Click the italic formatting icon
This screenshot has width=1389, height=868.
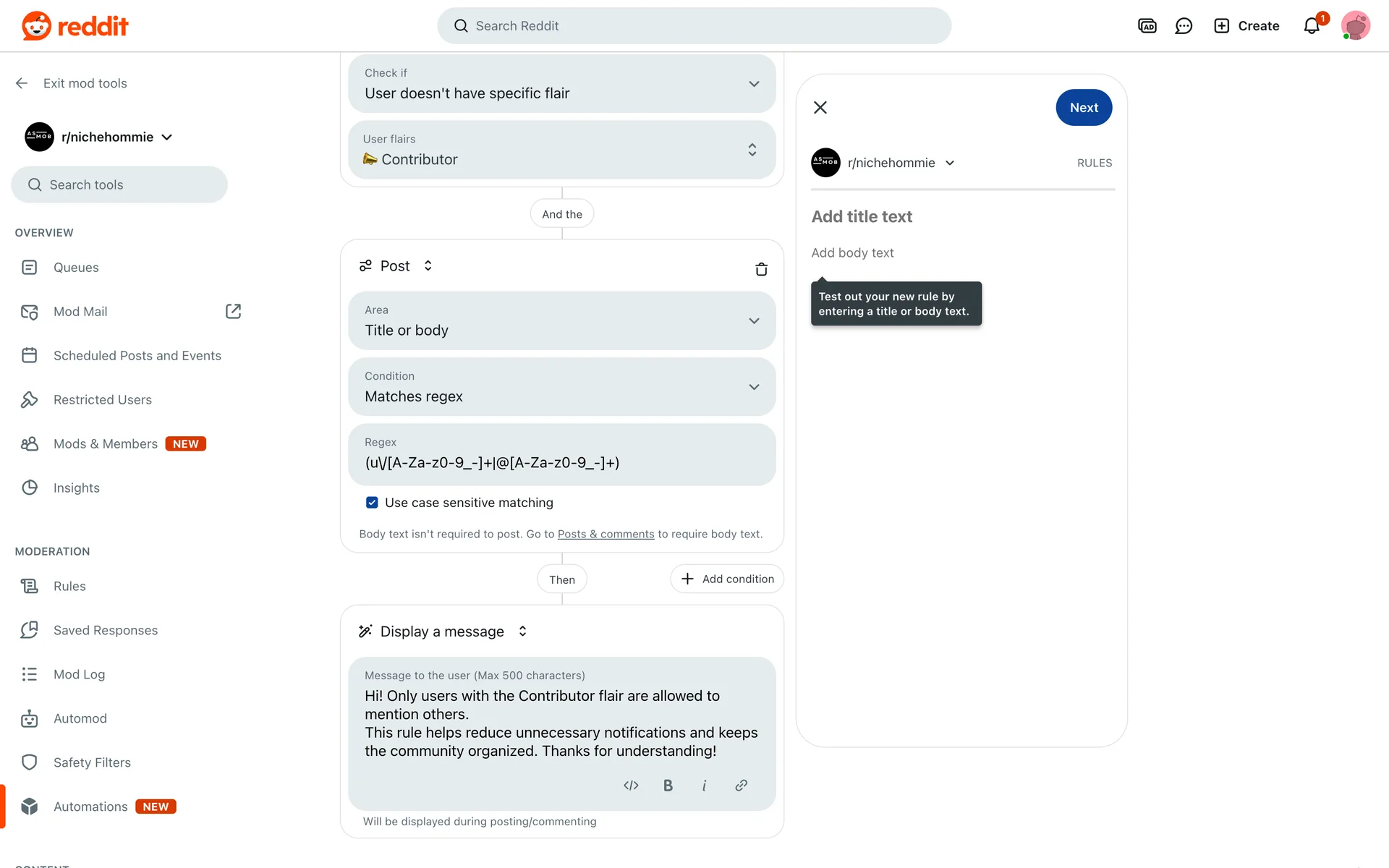pos(704,786)
